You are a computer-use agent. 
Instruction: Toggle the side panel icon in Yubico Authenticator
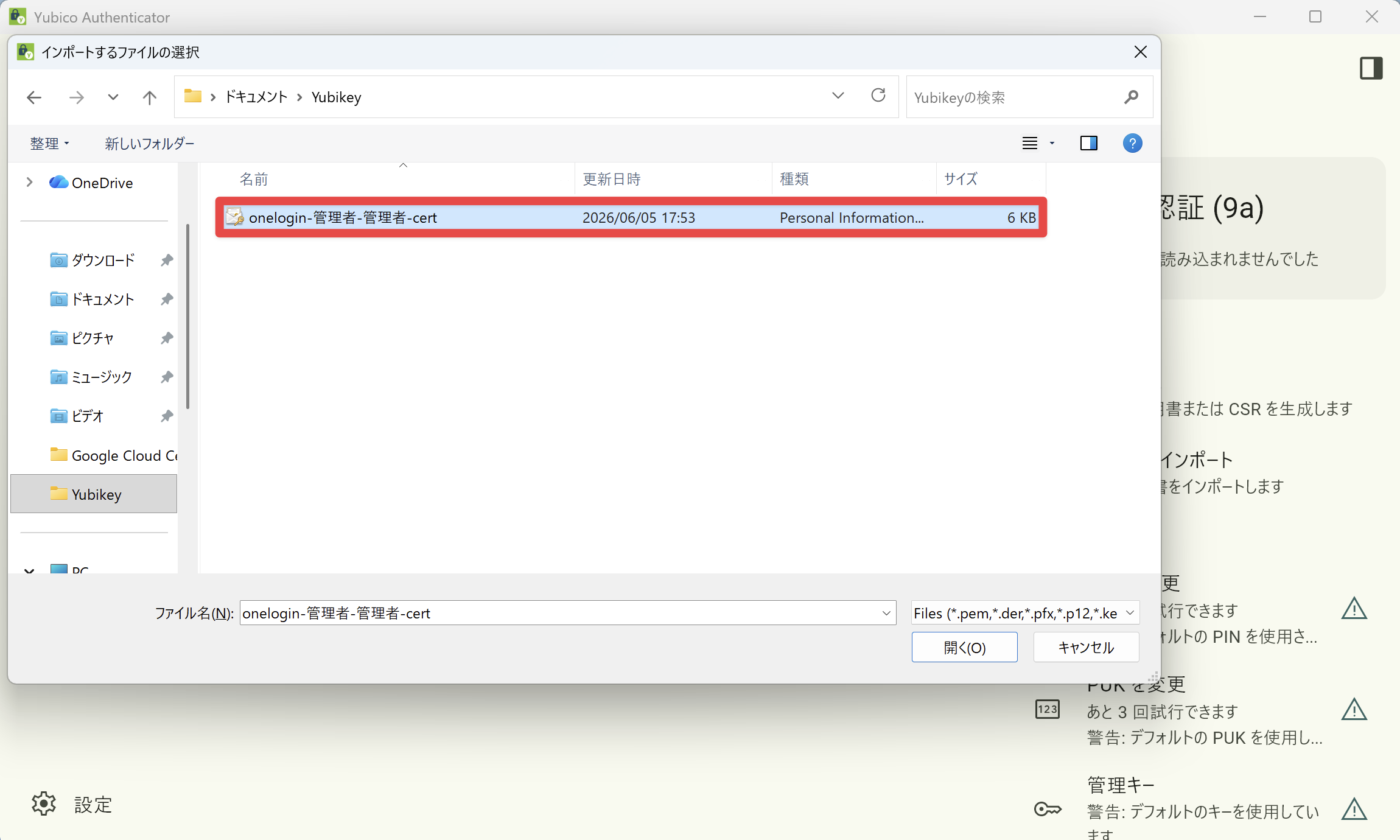(x=1371, y=68)
